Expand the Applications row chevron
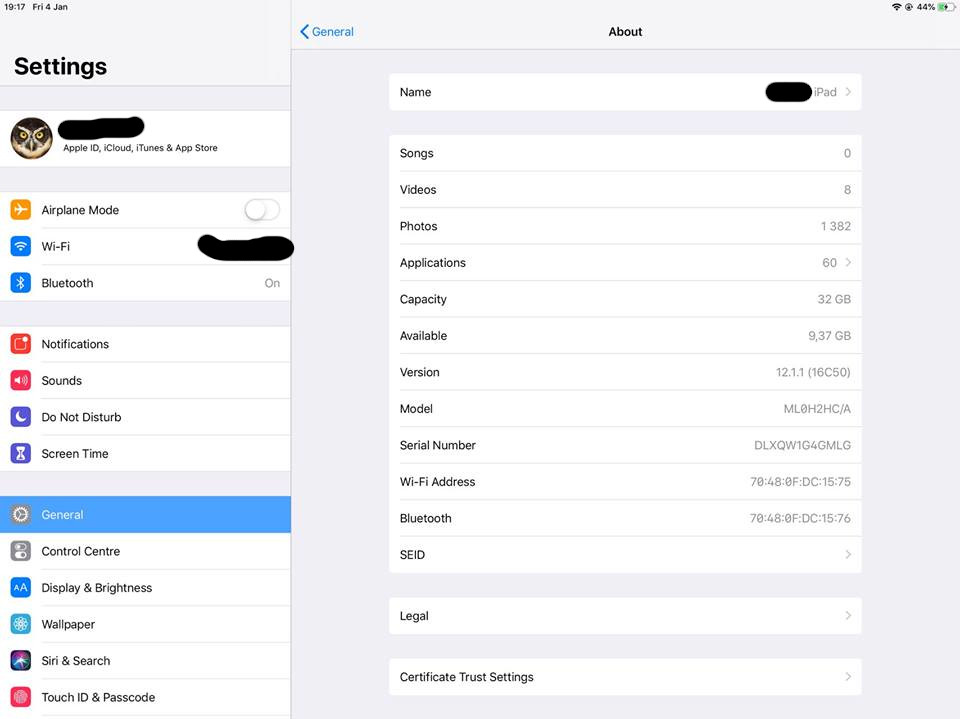Viewport: 960px width, 719px height. [849, 262]
